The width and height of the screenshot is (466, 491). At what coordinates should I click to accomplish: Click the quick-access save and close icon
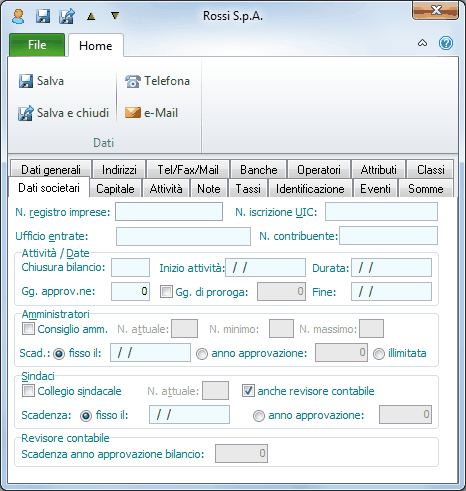coord(67,16)
